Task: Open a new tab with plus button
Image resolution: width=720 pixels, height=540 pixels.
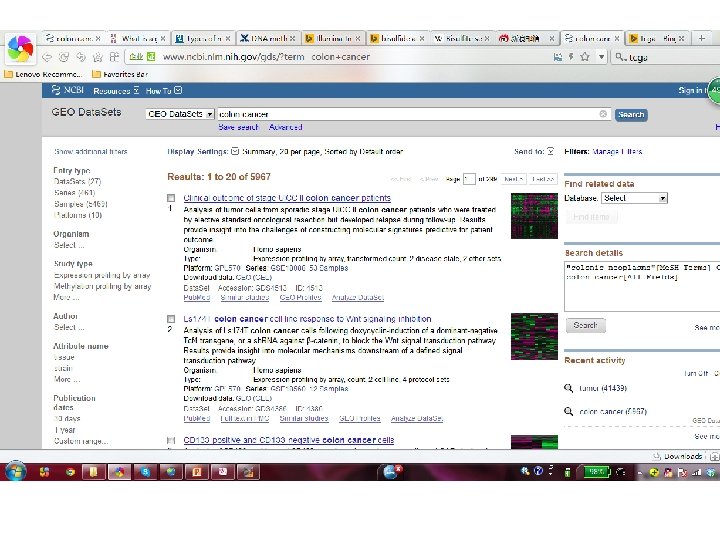Action: coord(702,39)
